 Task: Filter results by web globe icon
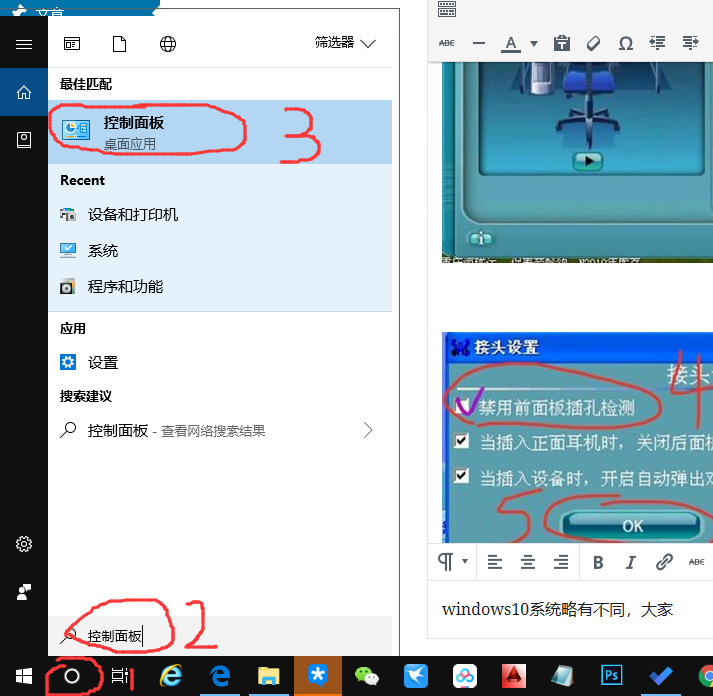pyautogui.click(x=168, y=44)
